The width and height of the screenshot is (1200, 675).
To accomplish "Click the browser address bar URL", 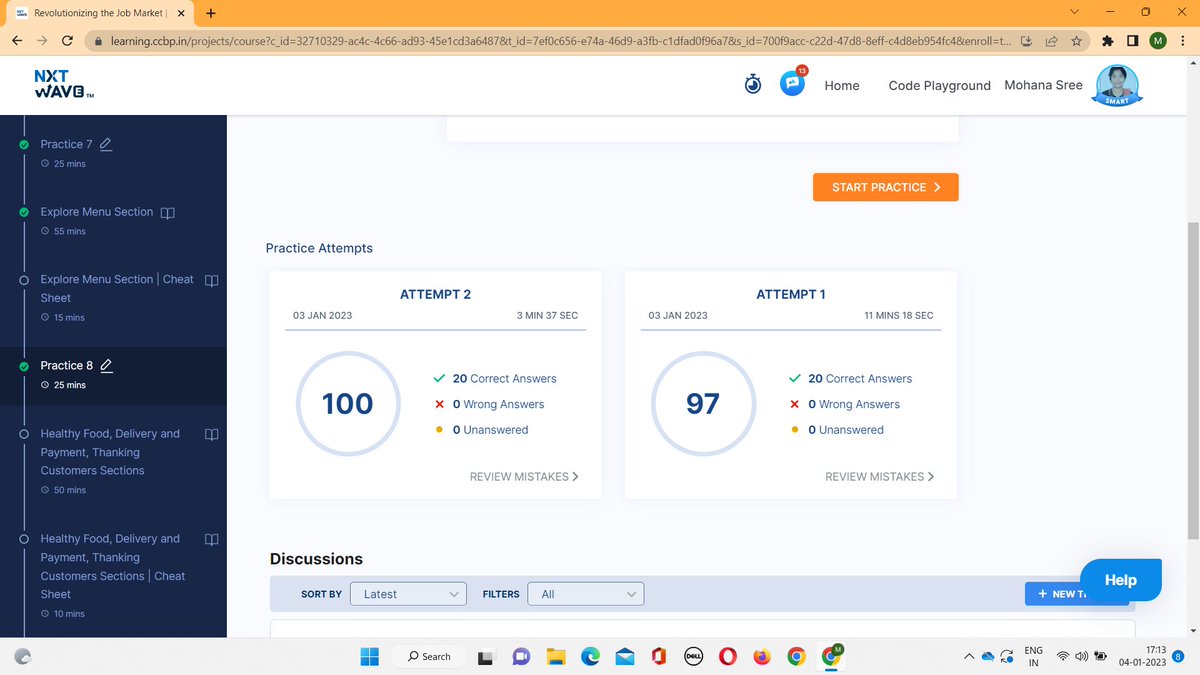I will coord(560,41).
